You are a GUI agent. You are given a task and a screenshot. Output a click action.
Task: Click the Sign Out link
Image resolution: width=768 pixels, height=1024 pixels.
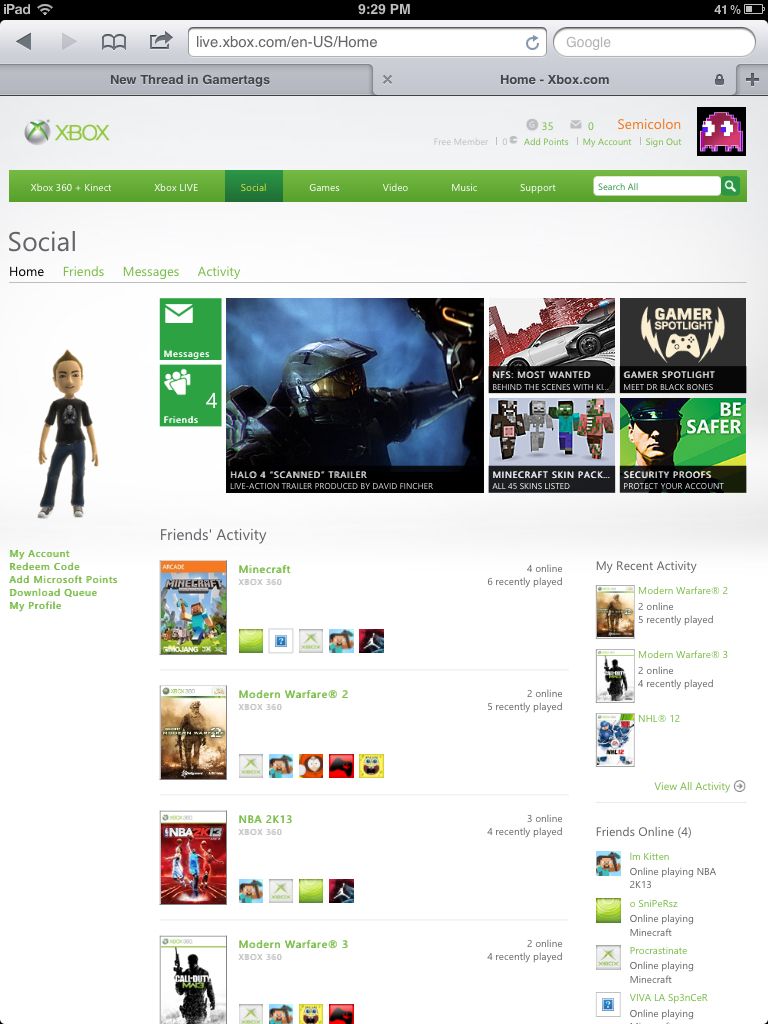tap(663, 142)
